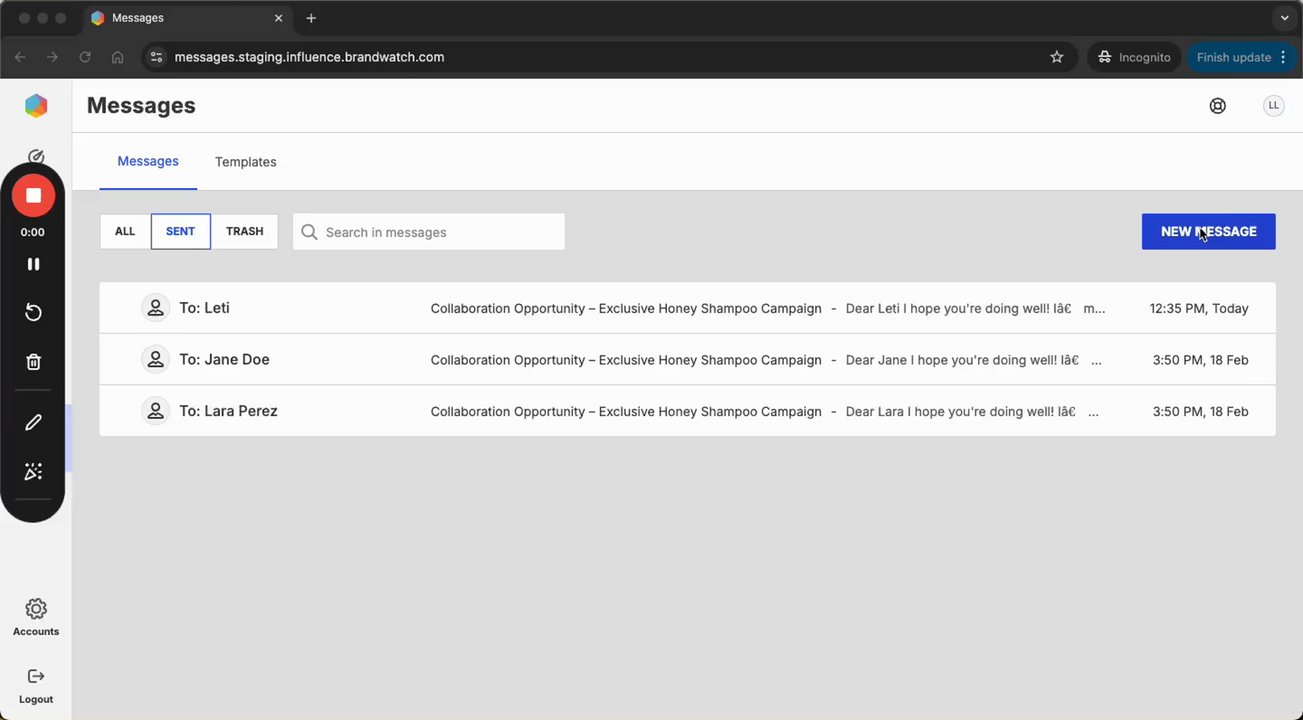Open the LL user avatar menu
This screenshot has width=1303, height=720.
coord(1273,106)
